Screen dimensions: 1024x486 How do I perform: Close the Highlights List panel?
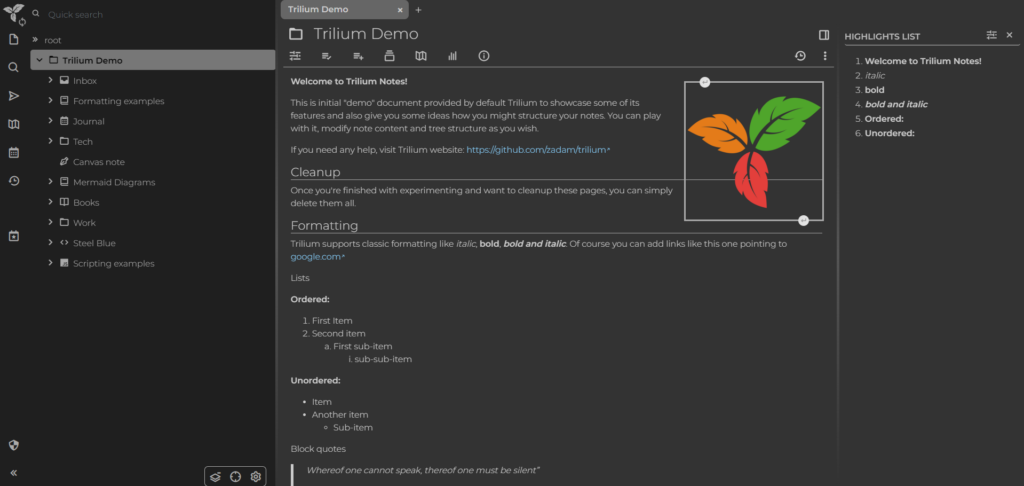tap(1009, 35)
